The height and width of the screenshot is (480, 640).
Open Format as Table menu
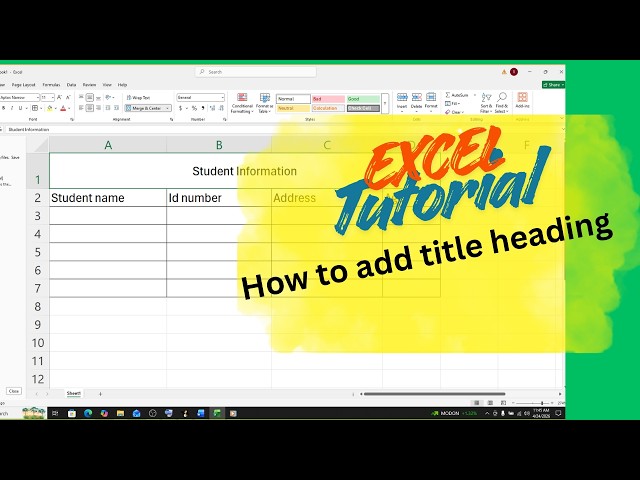[264, 103]
